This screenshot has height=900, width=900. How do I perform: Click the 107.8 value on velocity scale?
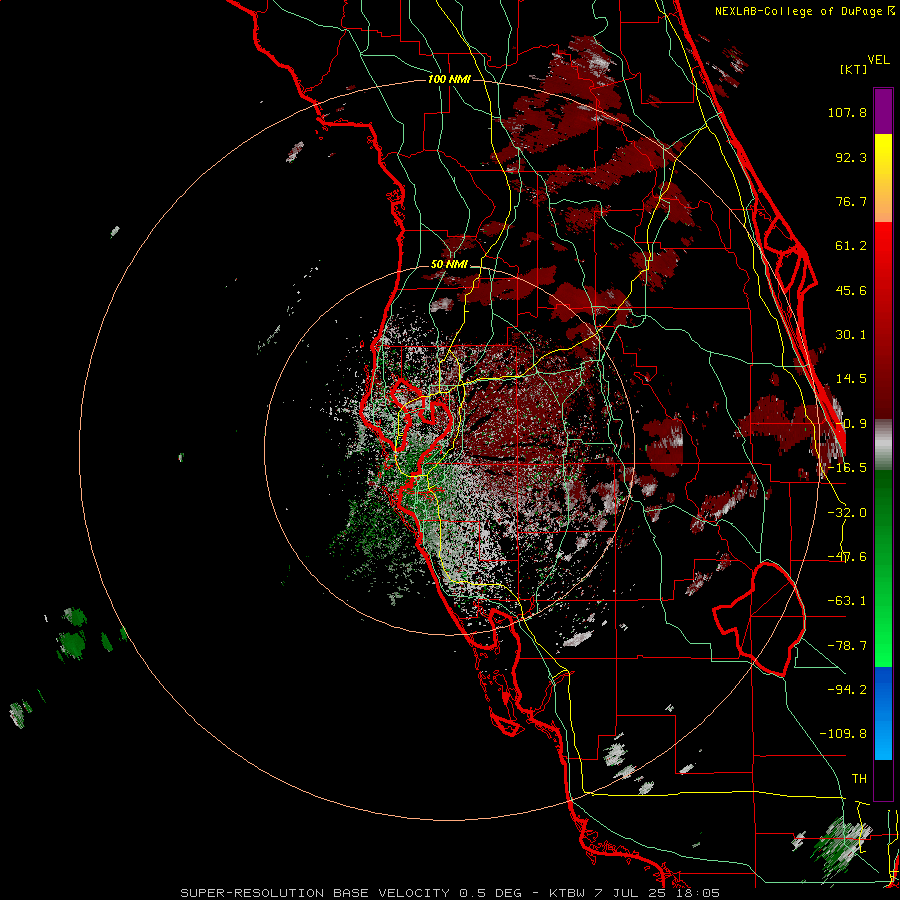point(847,112)
